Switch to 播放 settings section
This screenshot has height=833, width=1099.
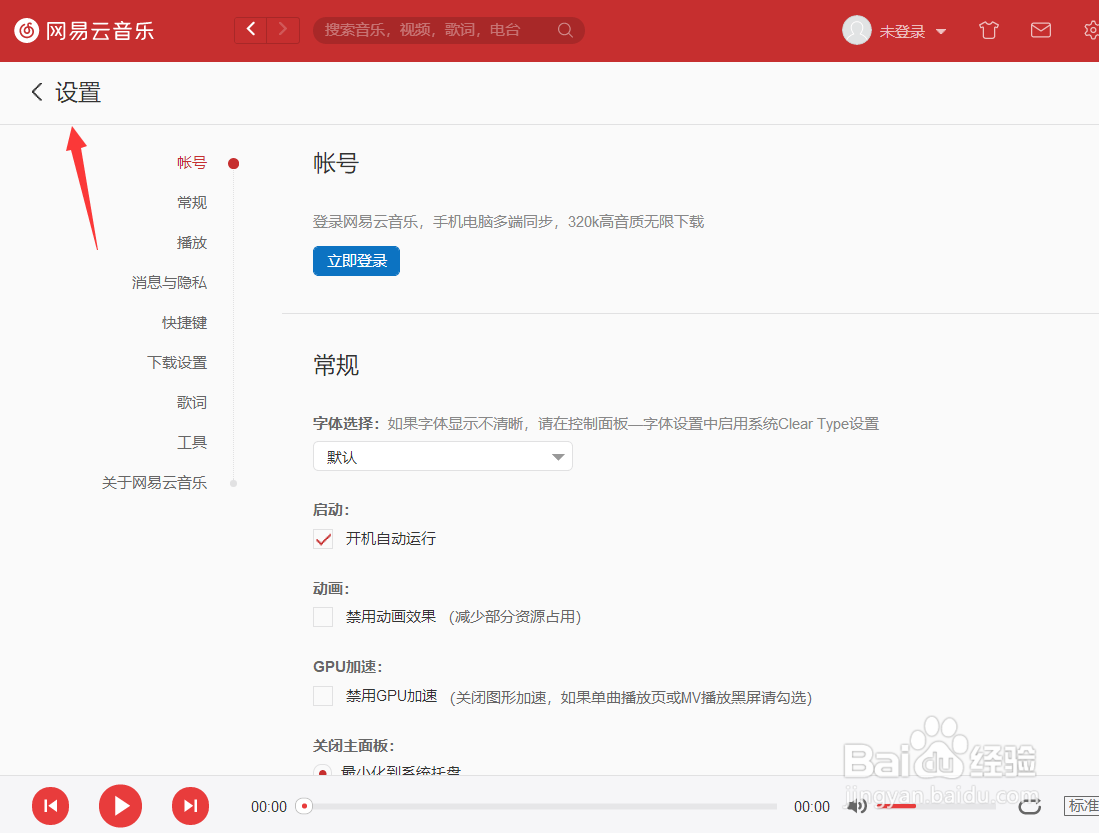192,242
